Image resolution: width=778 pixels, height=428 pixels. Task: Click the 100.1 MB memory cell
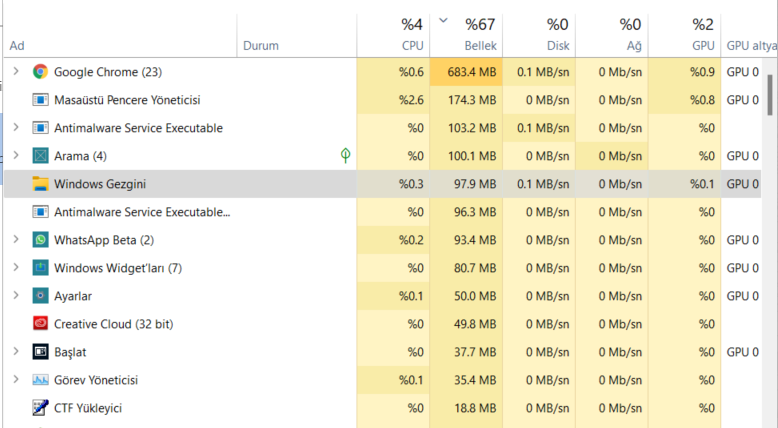(x=466, y=156)
